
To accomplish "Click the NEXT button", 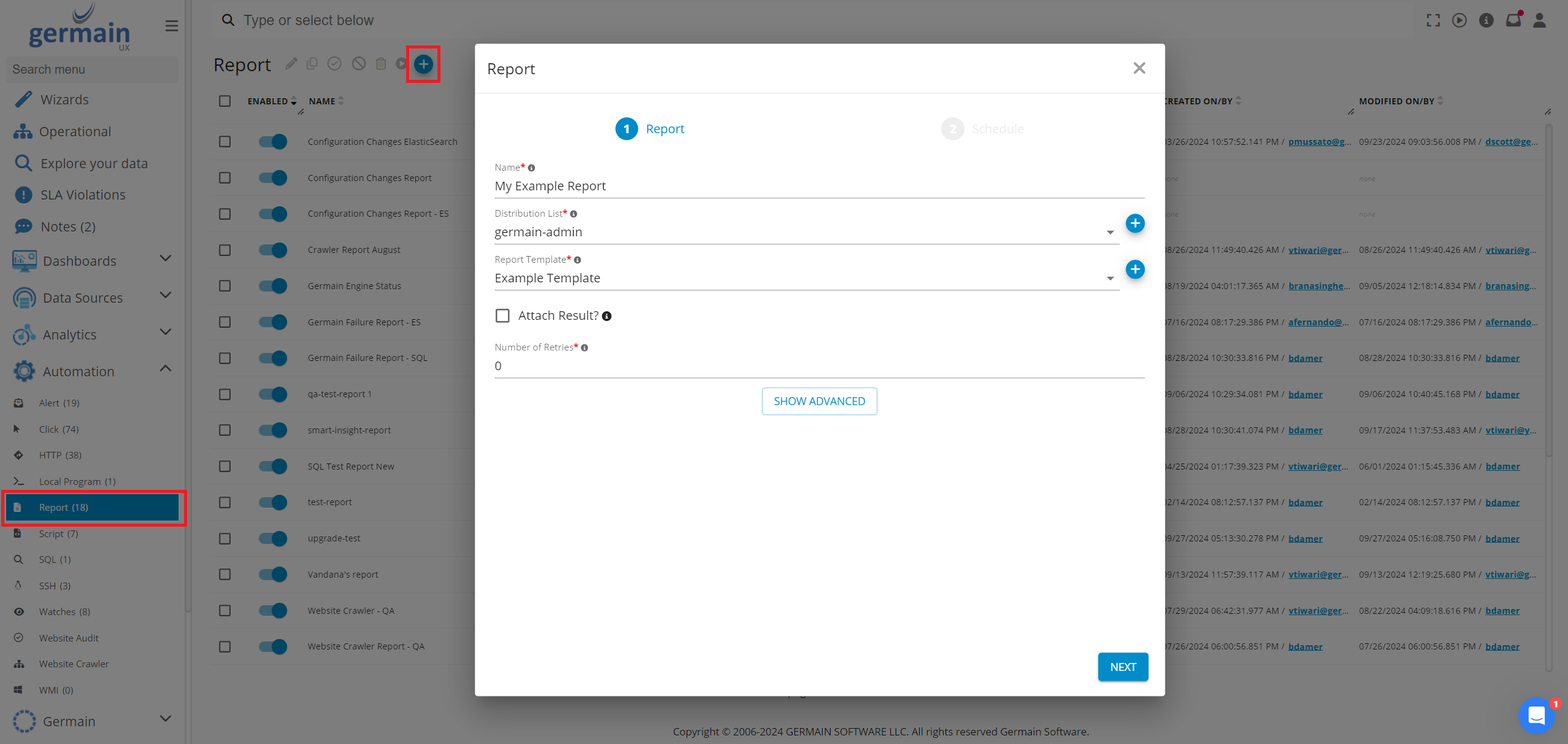I will tap(1123, 667).
